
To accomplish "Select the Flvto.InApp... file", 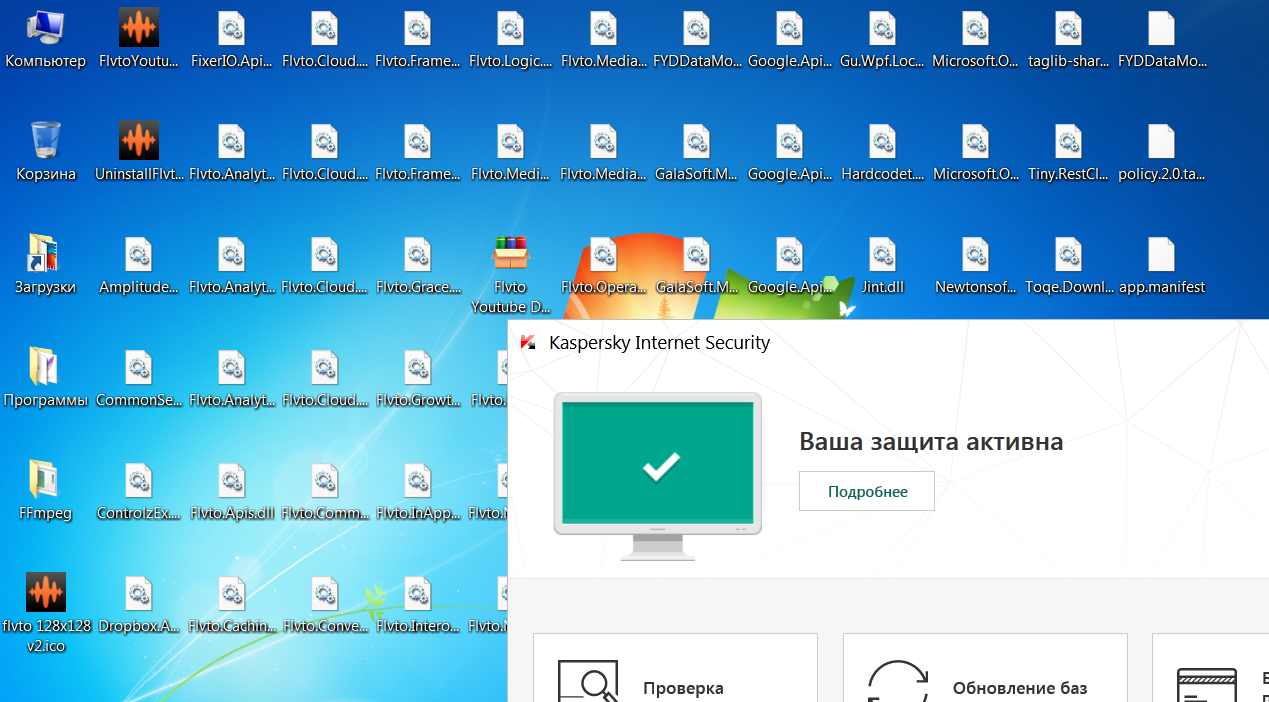I will pyautogui.click(x=418, y=492).
